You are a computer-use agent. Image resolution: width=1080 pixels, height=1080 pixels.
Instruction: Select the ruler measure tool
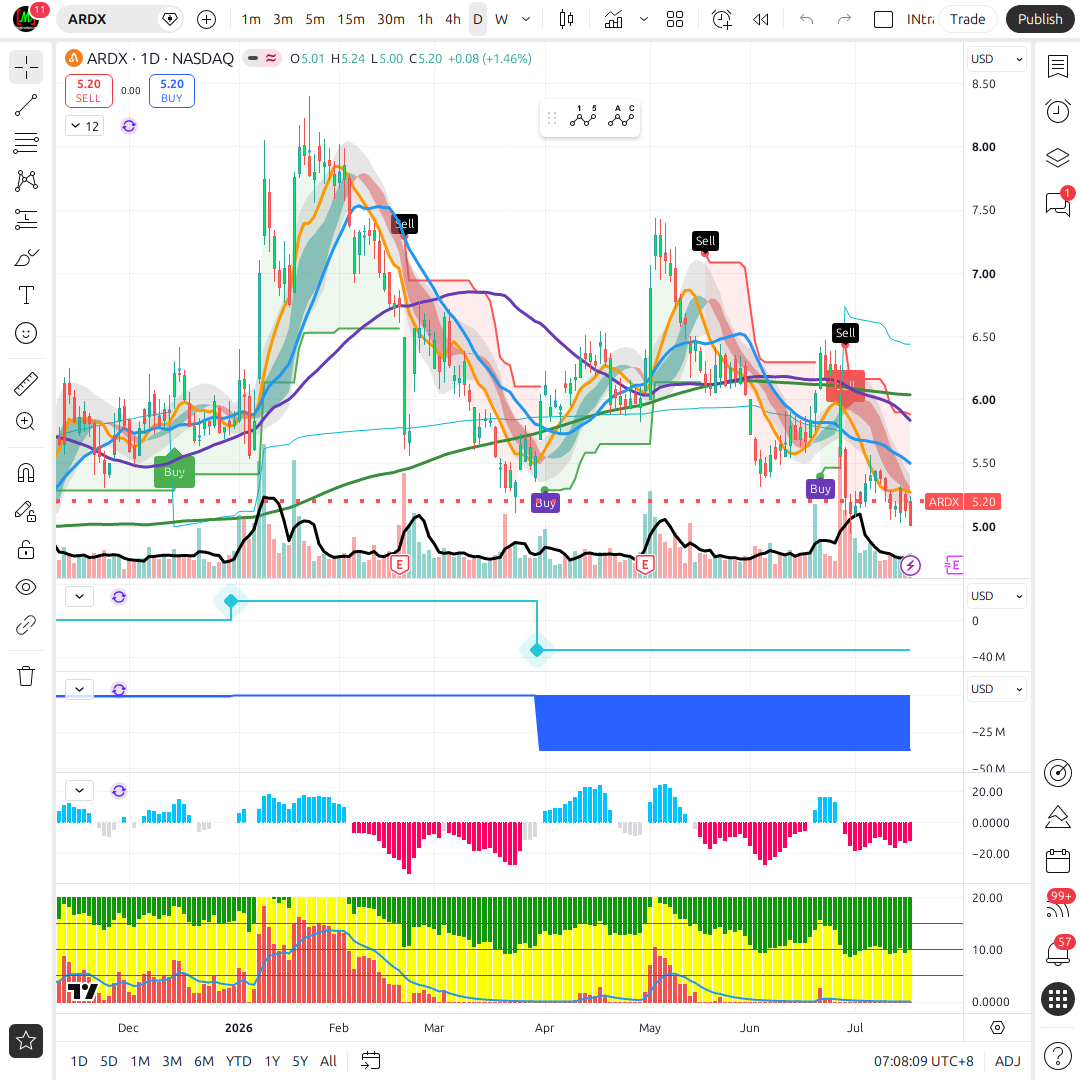tap(26, 384)
